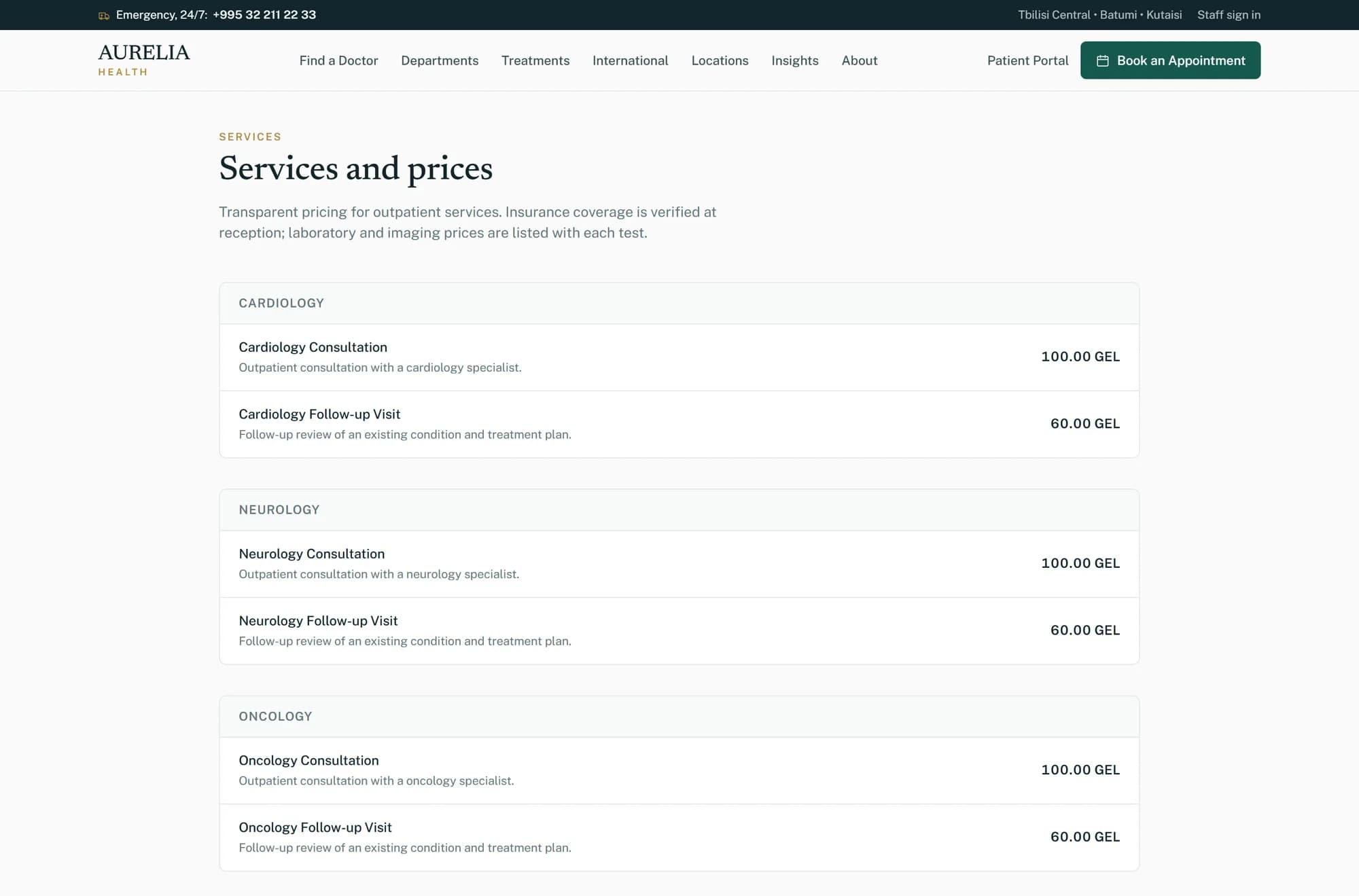Click the ONCOLOGY section header

click(x=679, y=716)
